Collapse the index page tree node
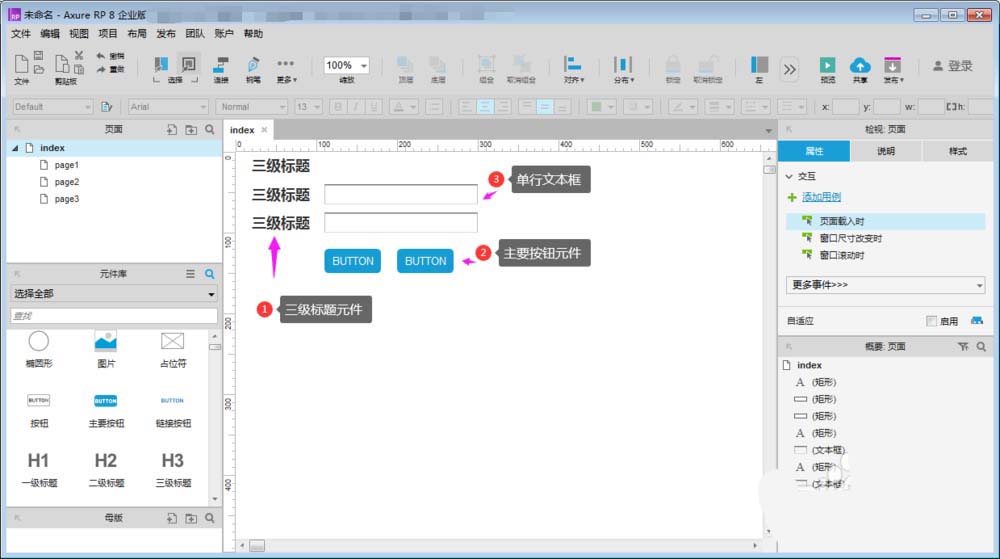Image resolution: width=1000 pixels, height=559 pixels. pos(15,148)
